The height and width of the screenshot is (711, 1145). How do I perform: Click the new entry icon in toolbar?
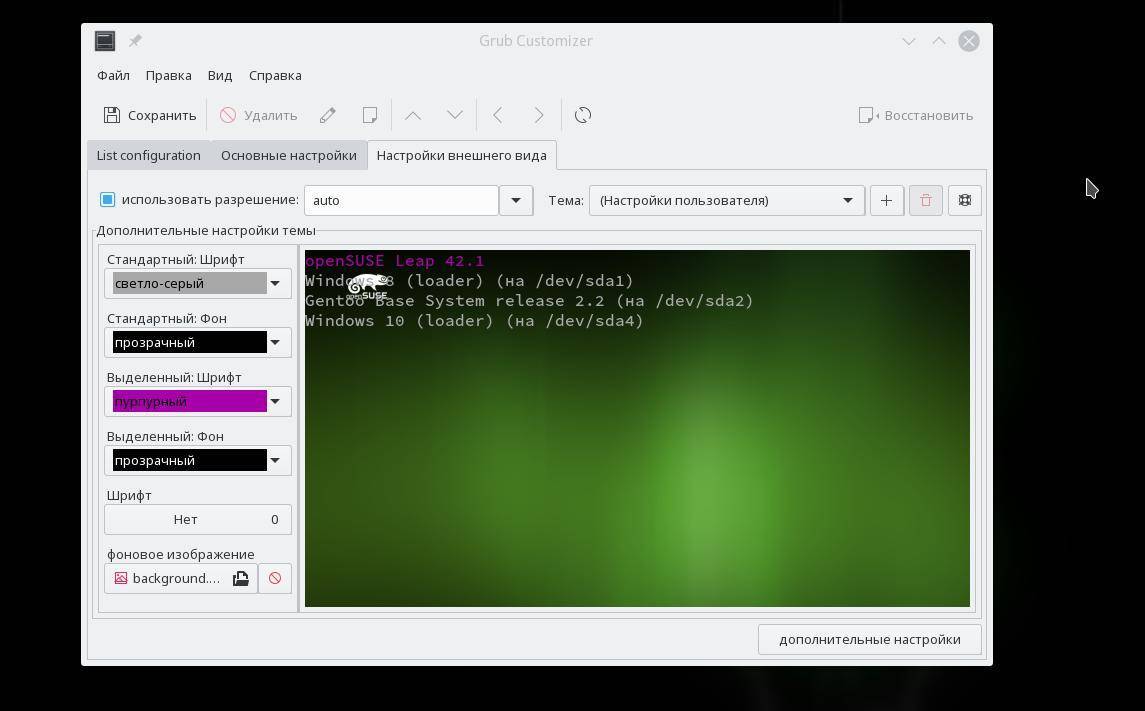(370, 115)
